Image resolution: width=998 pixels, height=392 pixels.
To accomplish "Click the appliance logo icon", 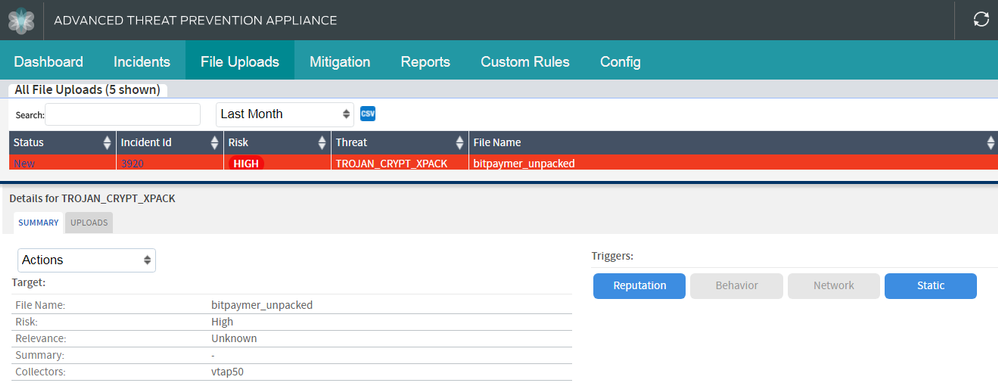I will (x=21, y=20).
